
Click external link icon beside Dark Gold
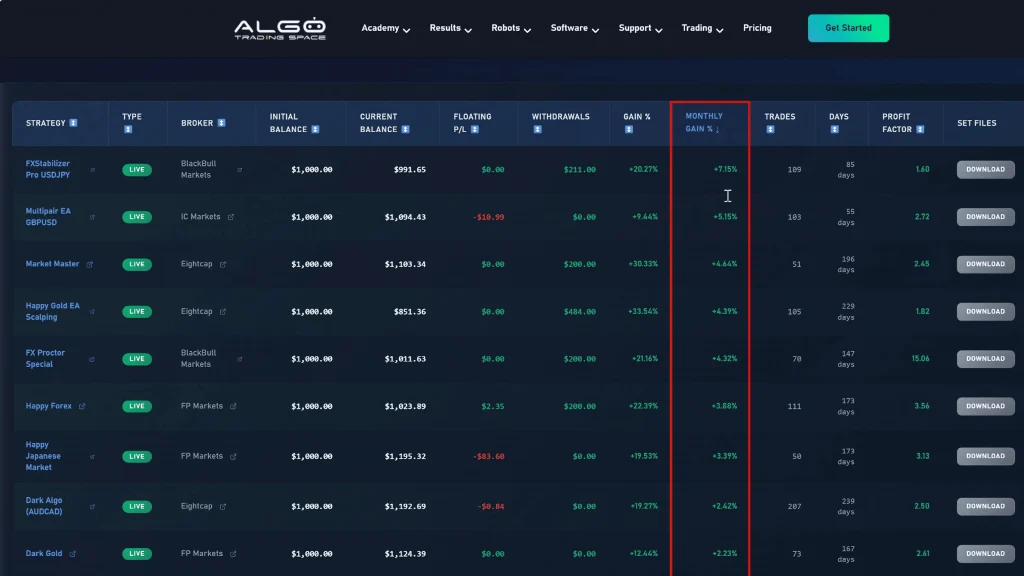click(x=73, y=553)
